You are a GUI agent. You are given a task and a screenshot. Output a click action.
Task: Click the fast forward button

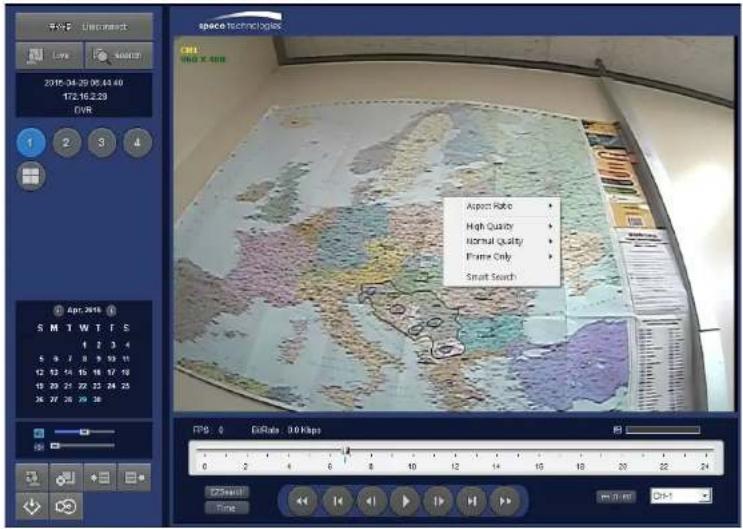[506, 501]
